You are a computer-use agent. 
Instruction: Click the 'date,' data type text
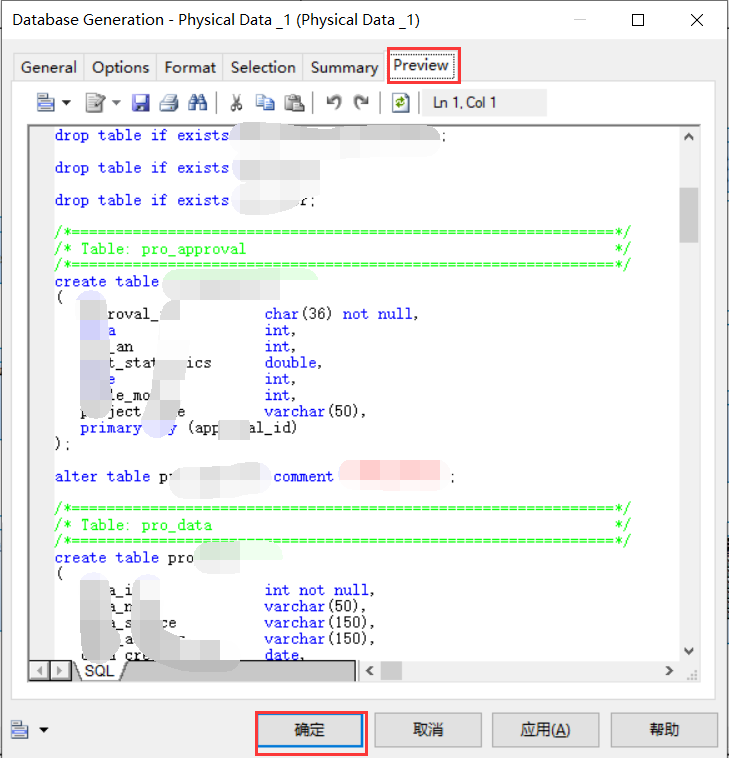click(x=284, y=655)
